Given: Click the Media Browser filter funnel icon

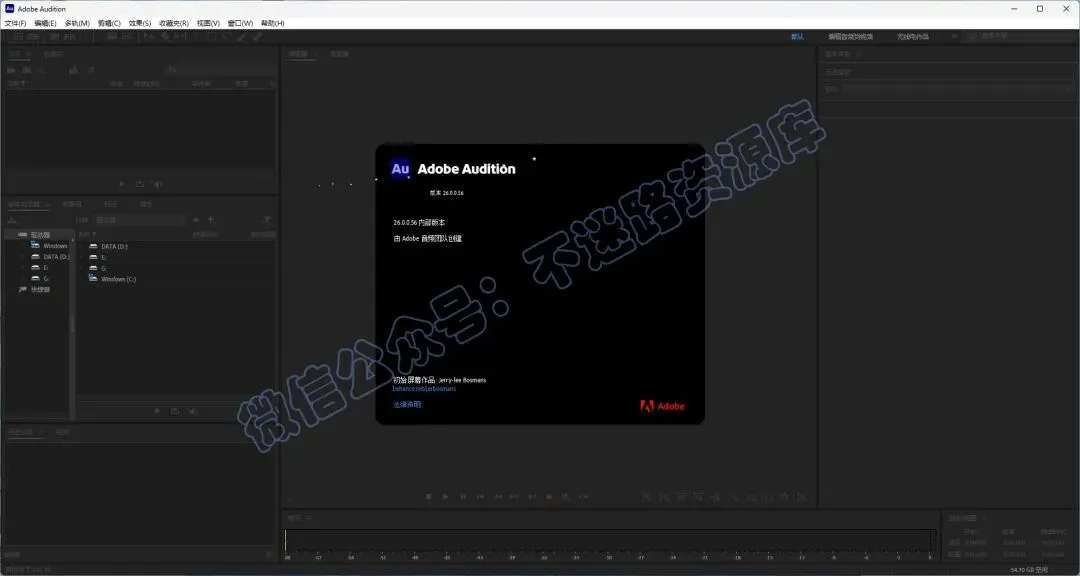Looking at the screenshot, I should [x=267, y=220].
